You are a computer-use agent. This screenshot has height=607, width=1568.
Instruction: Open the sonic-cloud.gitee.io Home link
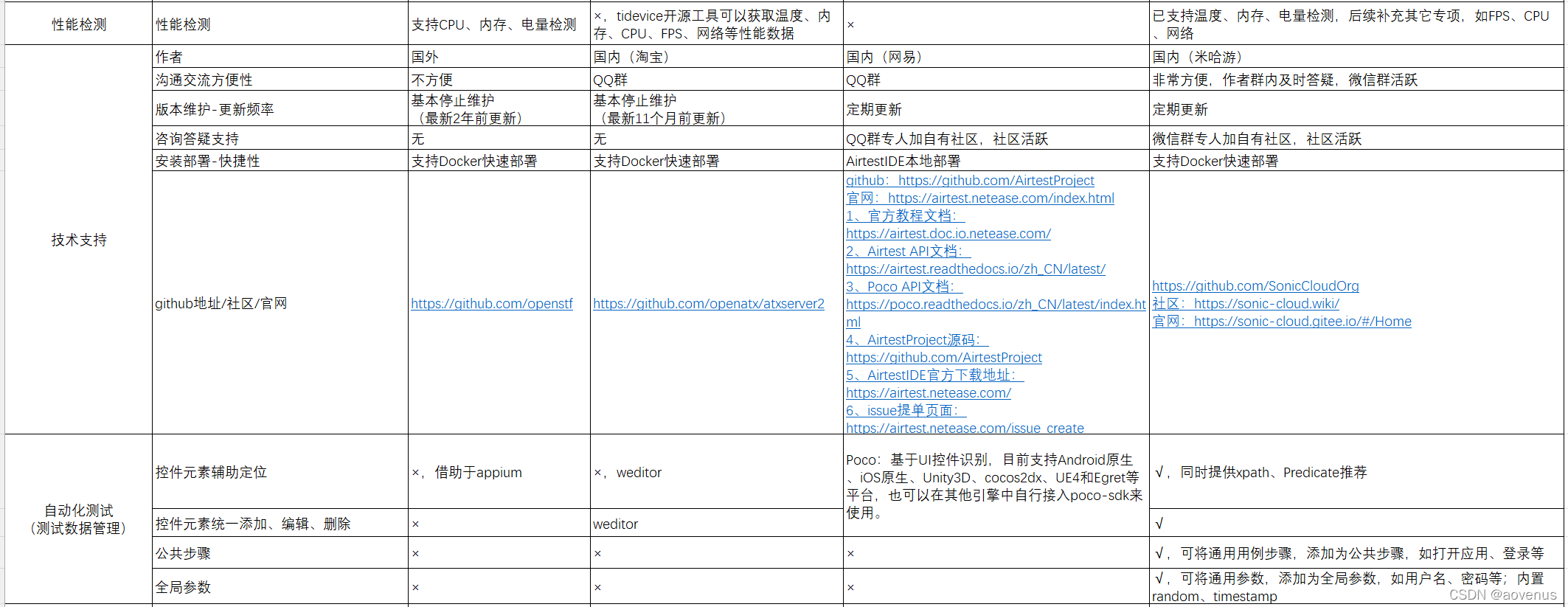(1282, 322)
